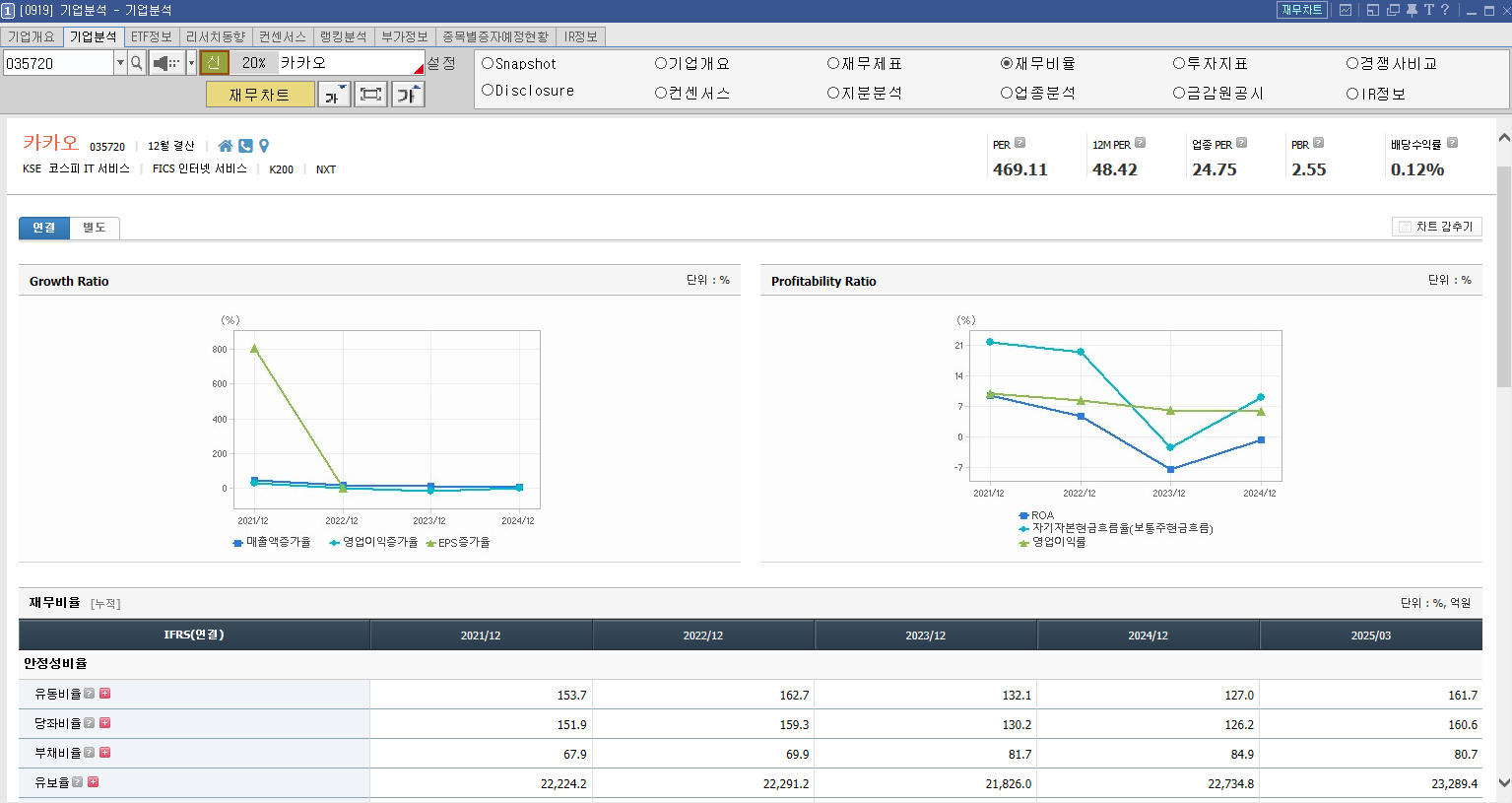The width and height of the screenshot is (1512, 803).
Task: Click the 20% margin indicator
Action: [x=254, y=63]
